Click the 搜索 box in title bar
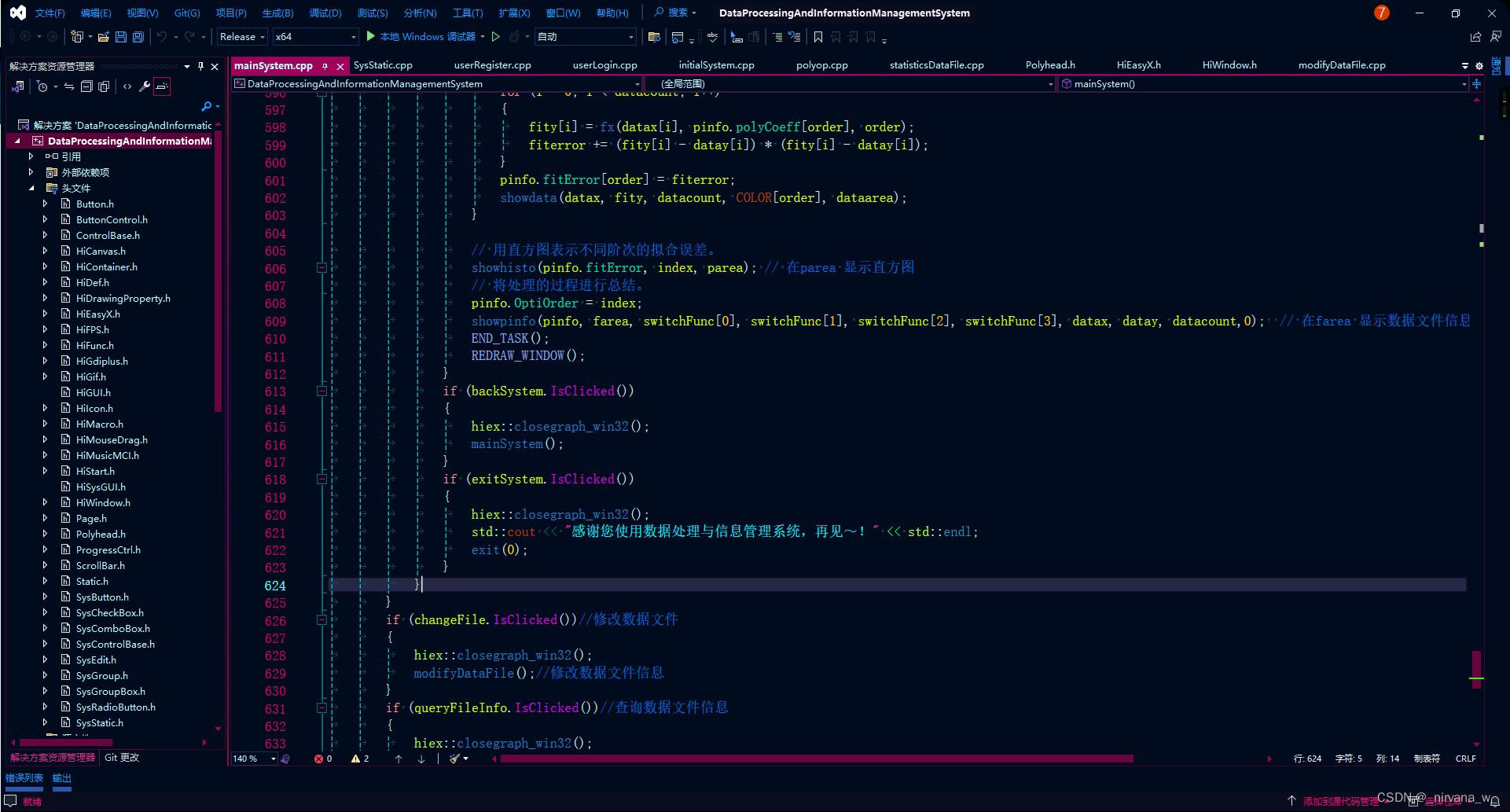Image resolution: width=1510 pixels, height=812 pixels. (676, 13)
